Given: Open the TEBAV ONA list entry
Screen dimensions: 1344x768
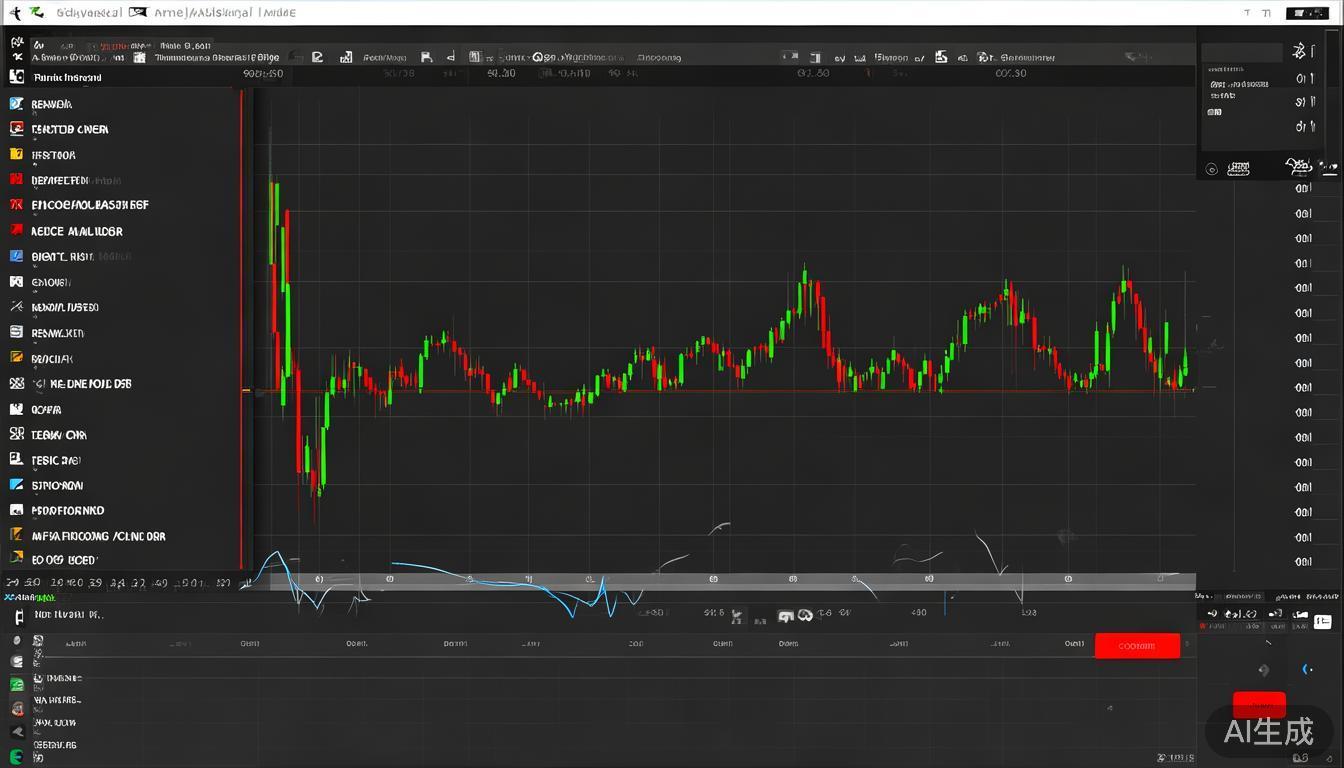Looking at the screenshot, I should [59, 435].
